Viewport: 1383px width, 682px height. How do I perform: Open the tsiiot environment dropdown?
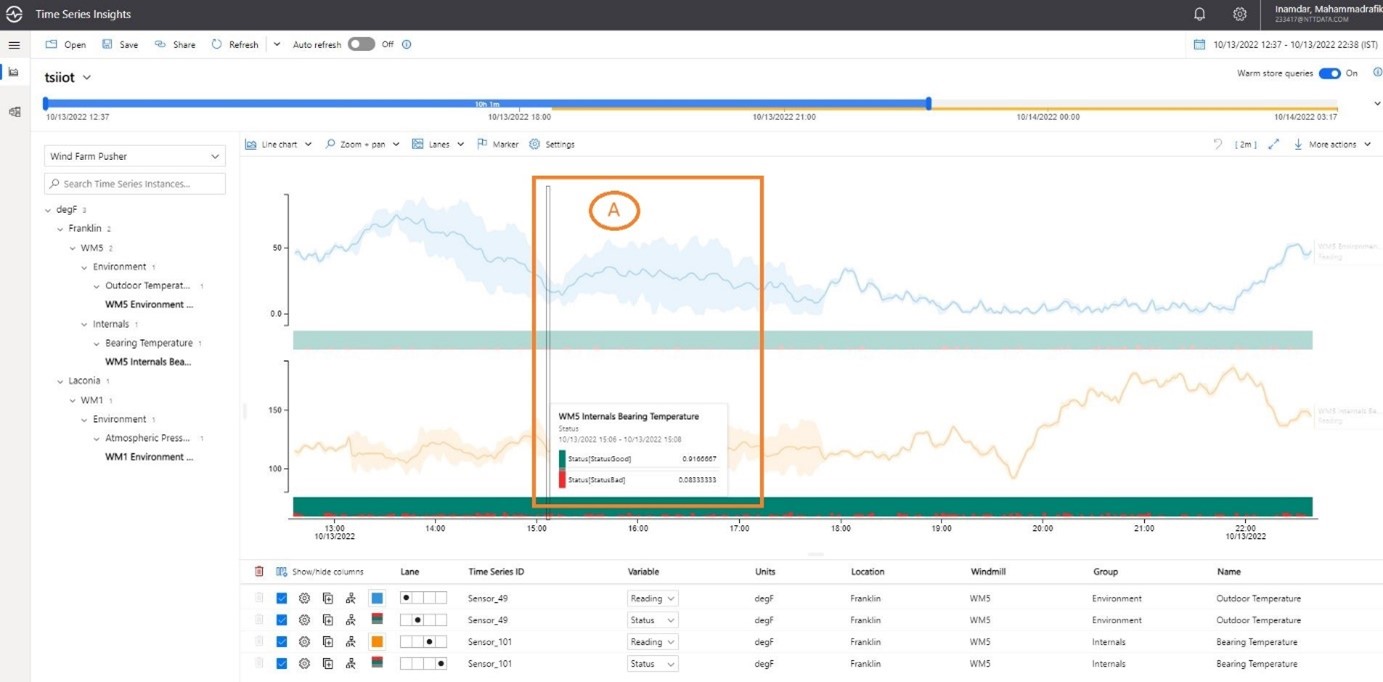click(x=68, y=77)
